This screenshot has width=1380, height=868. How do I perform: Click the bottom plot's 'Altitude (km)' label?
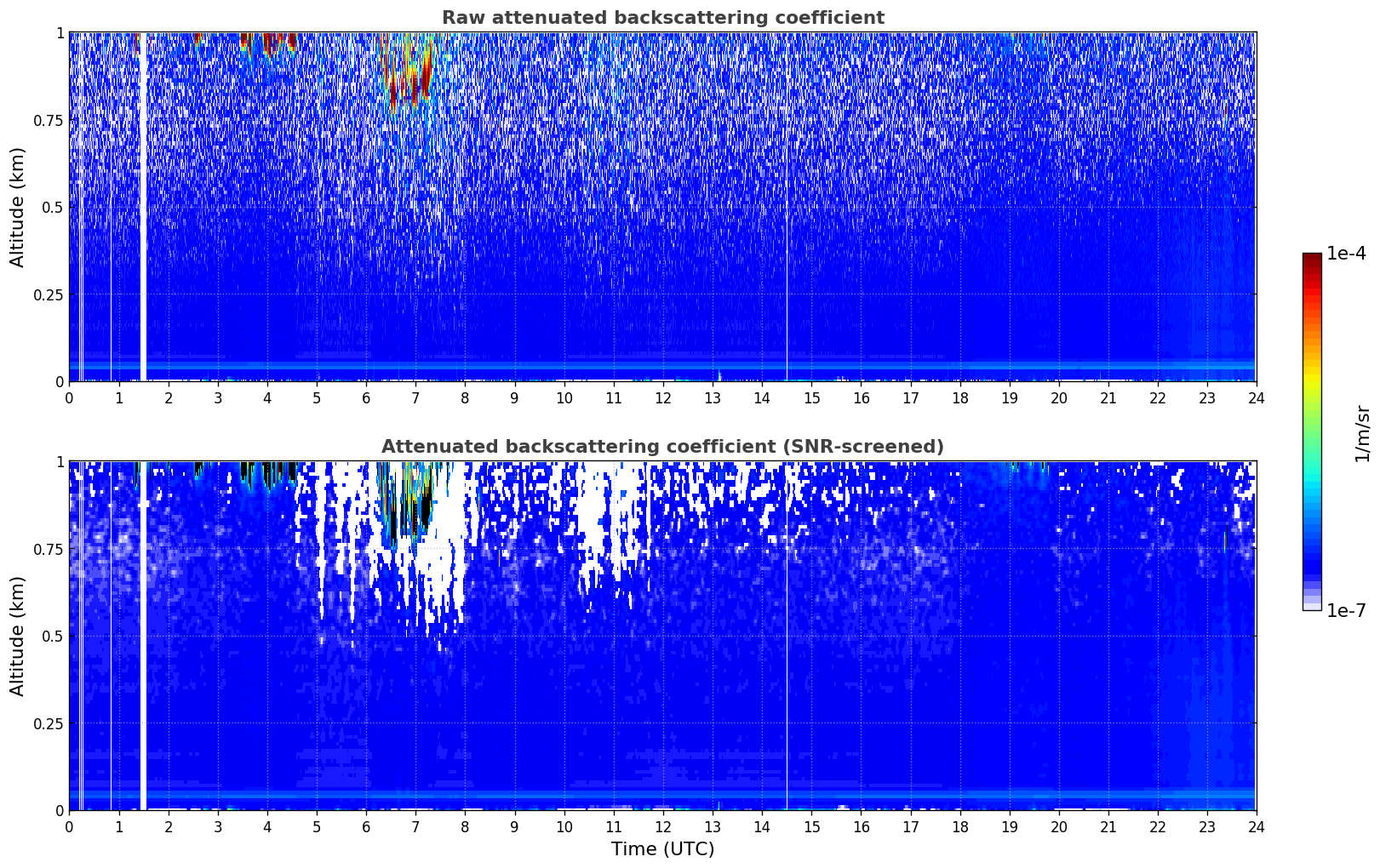click(18, 636)
